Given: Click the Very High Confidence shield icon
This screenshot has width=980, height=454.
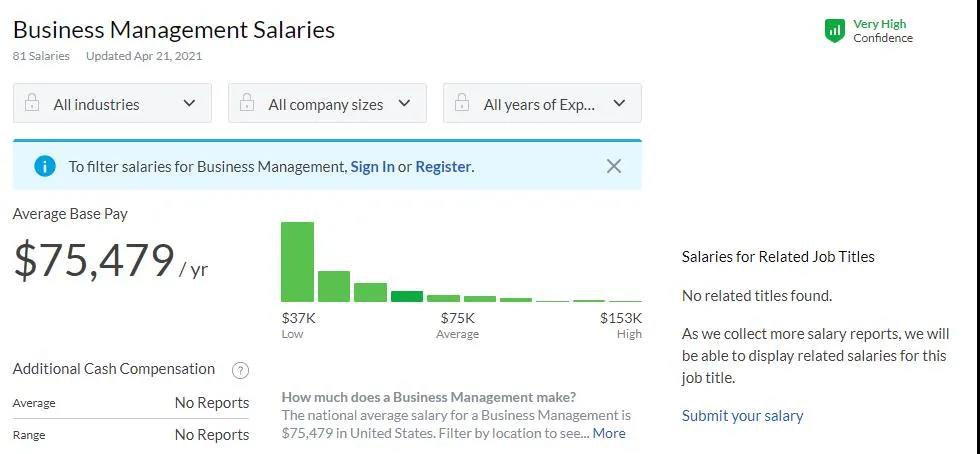Looking at the screenshot, I should coord(834,31).
